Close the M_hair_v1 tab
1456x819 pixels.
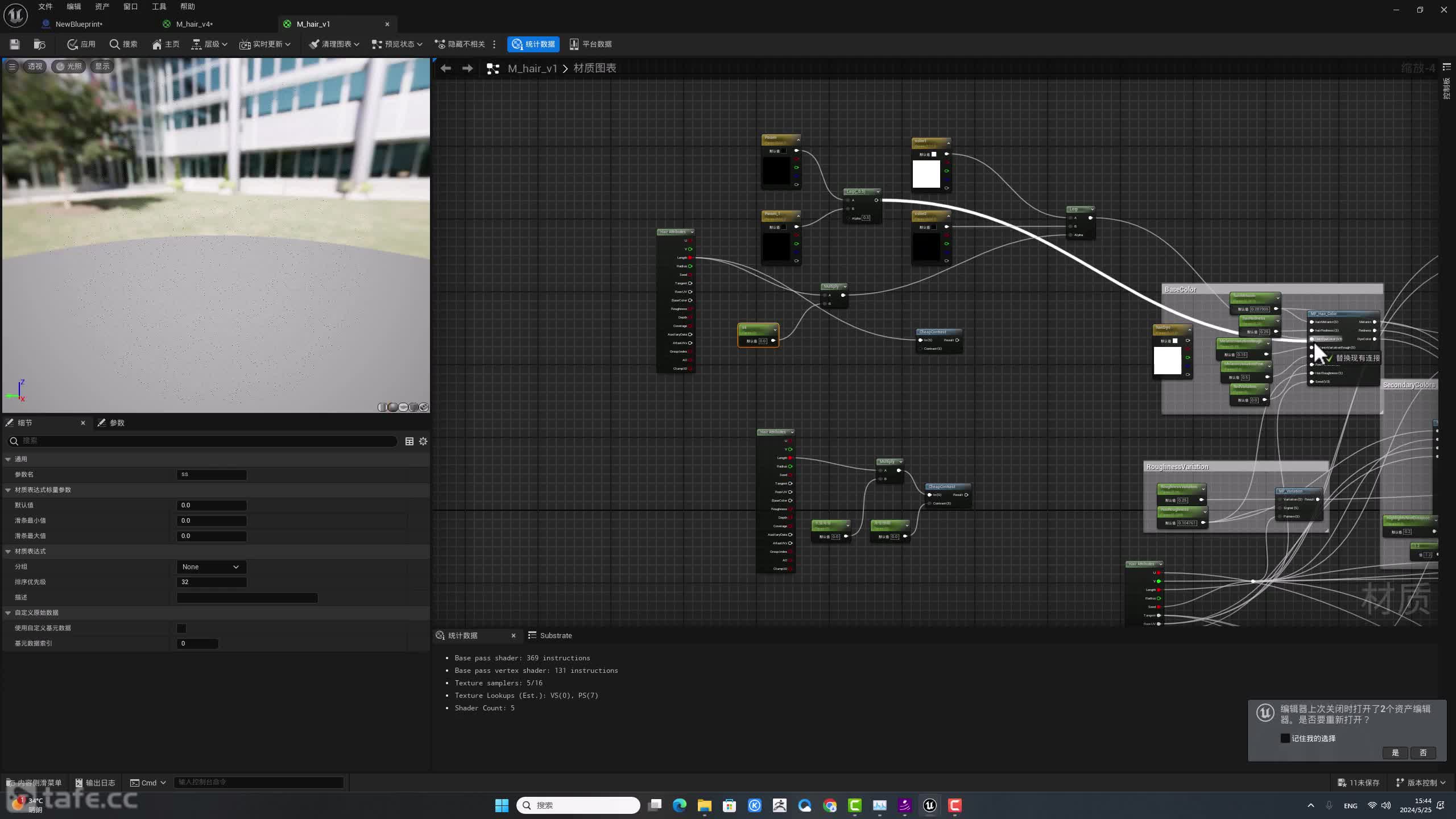(387, 24)
